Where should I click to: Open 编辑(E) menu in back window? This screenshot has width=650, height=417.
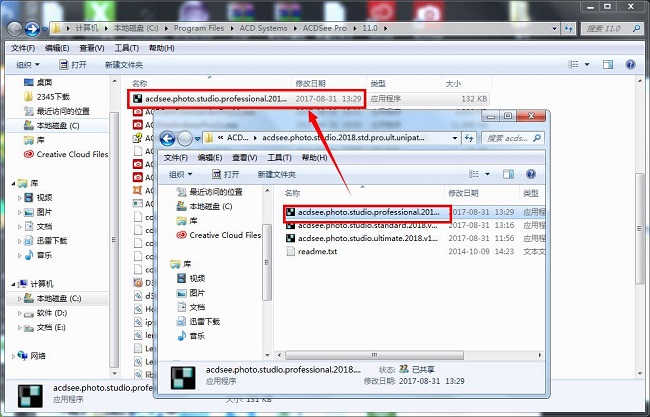57,48
